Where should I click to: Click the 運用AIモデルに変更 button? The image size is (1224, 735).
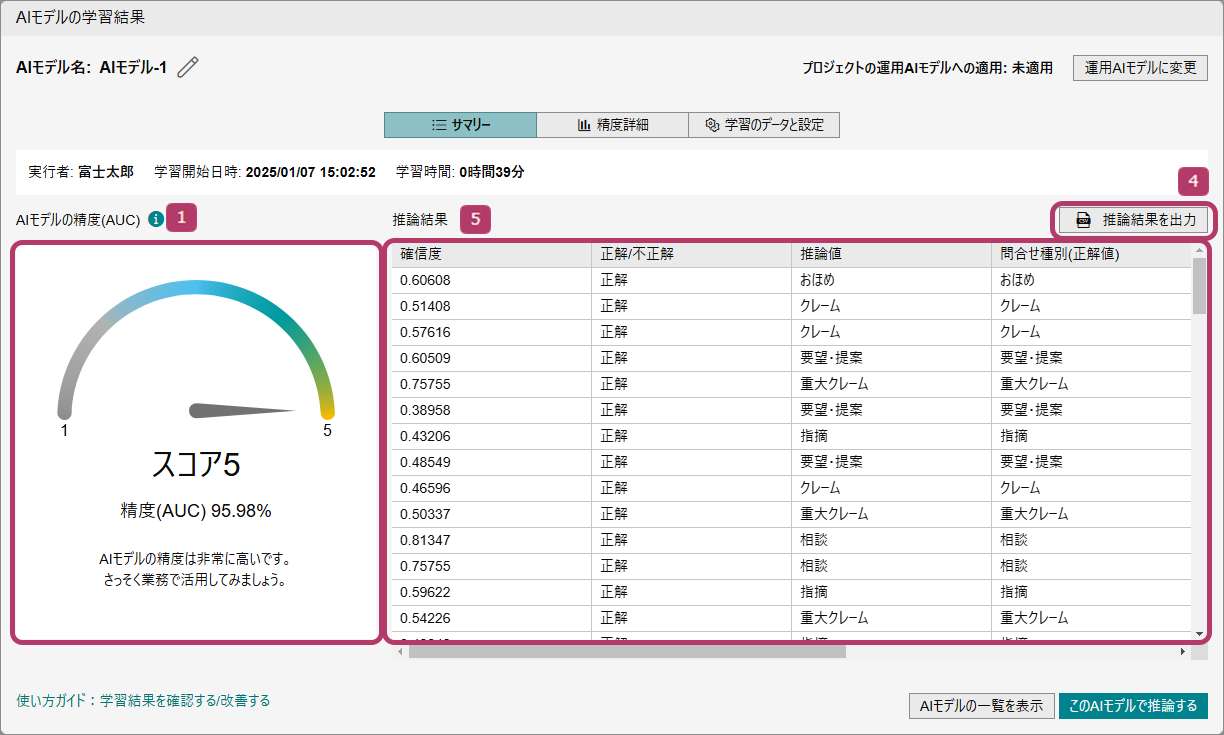click(1140, 68)
